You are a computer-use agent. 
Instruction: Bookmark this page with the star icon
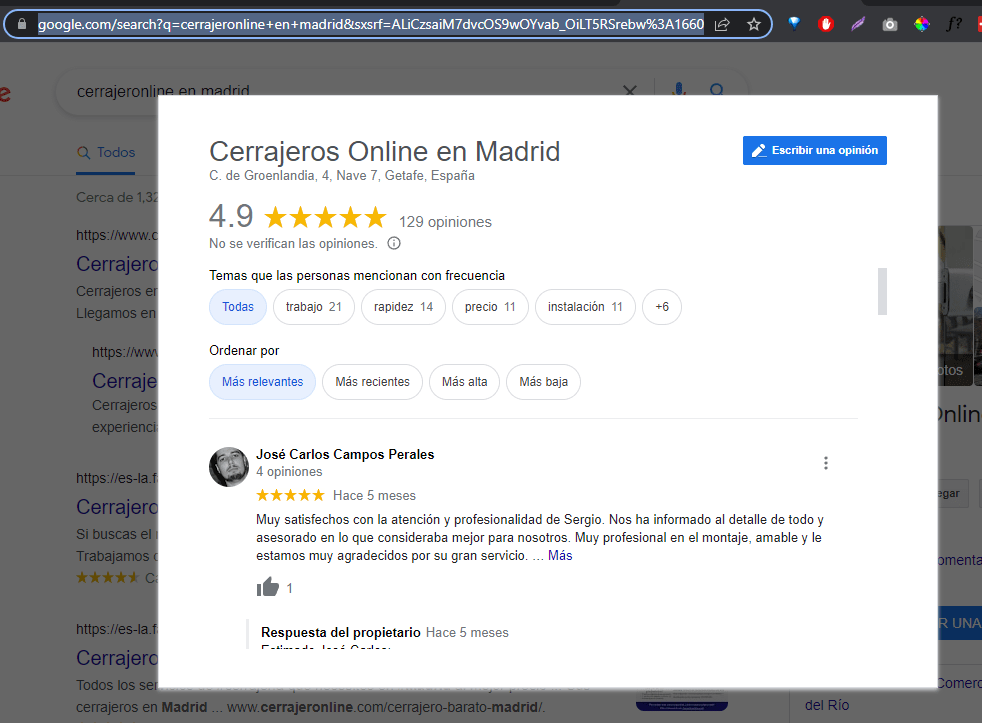click(x=753, y=24)
